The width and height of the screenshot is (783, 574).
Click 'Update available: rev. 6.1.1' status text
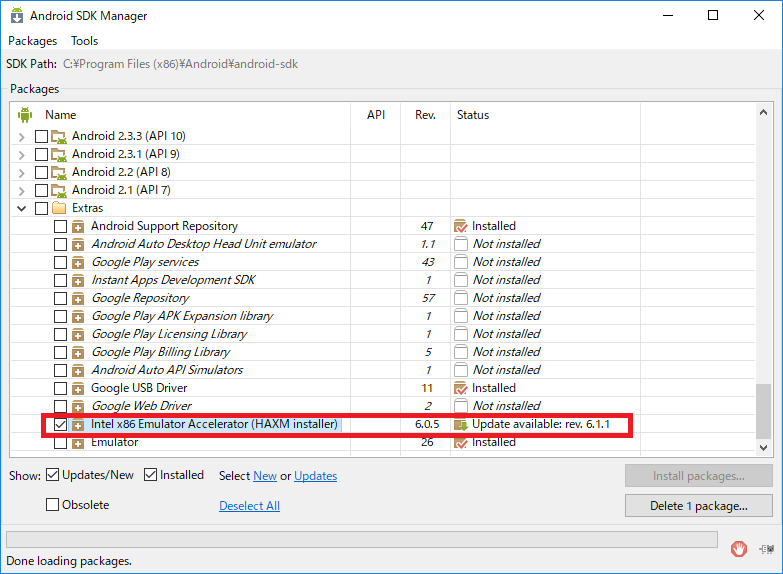(541, 424)
